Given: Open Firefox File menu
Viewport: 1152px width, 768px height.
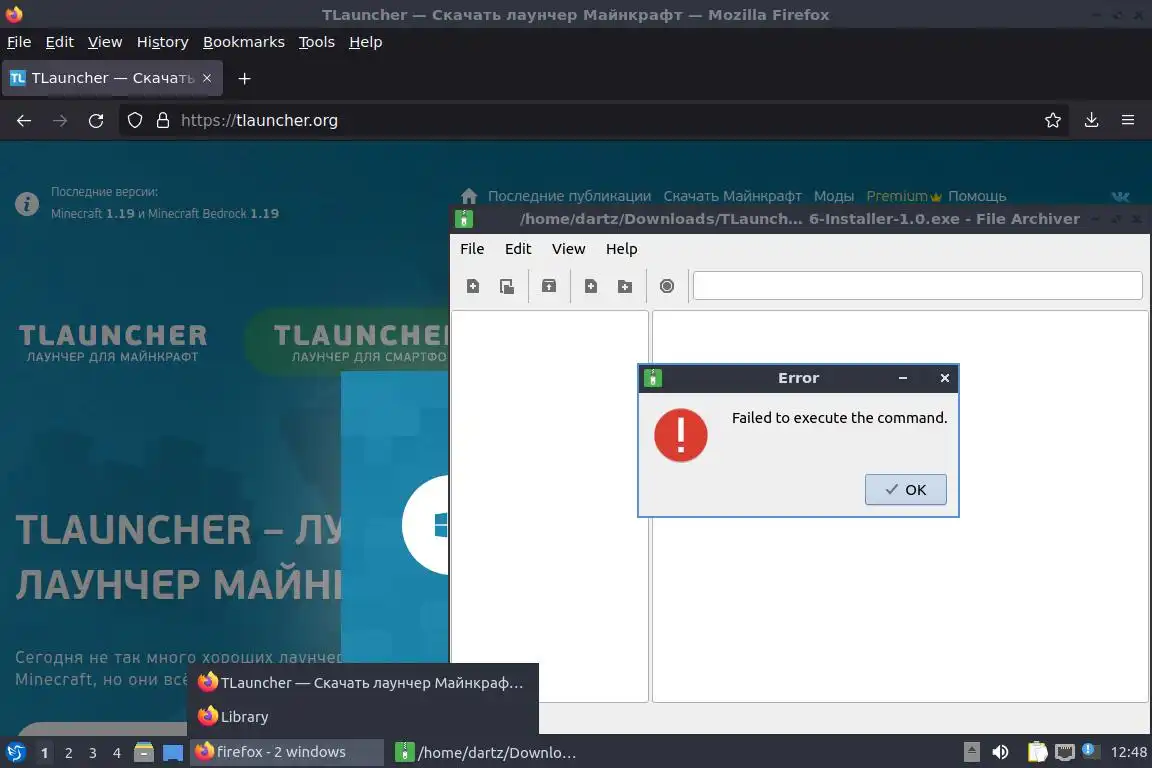Looking at the screenshot, I should pyautogui.click(x=19, y=42).
